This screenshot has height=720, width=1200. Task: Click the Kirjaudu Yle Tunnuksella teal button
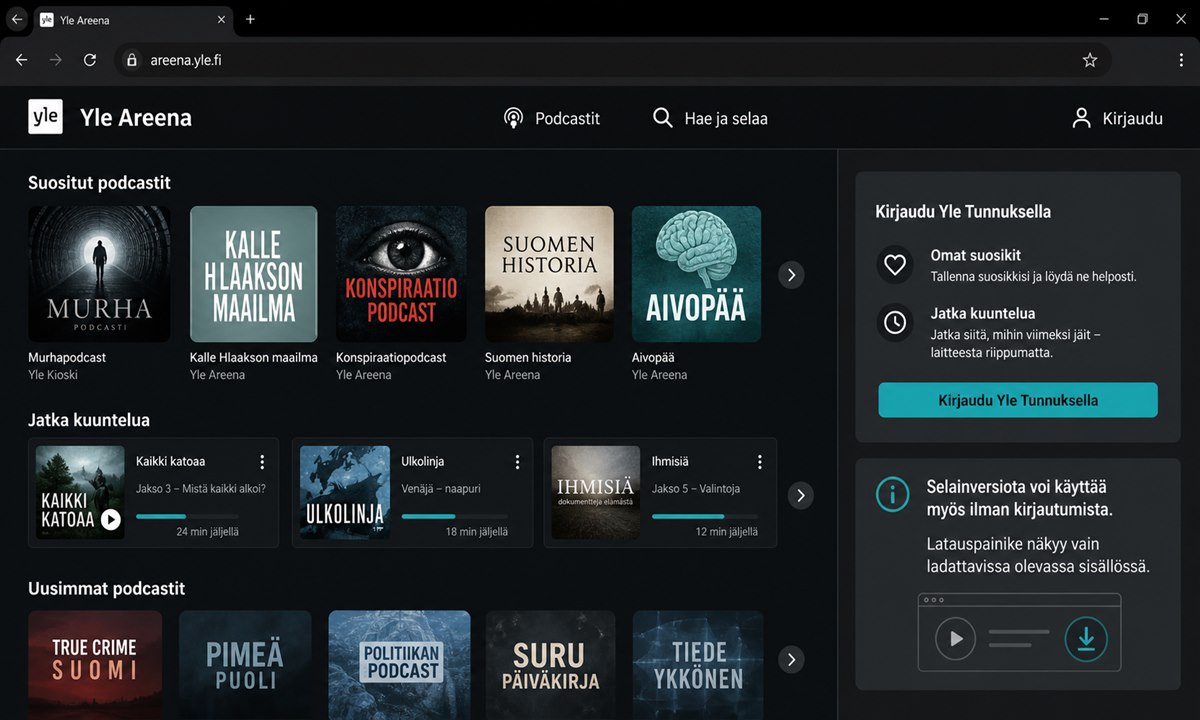[x=1018, y=400]
